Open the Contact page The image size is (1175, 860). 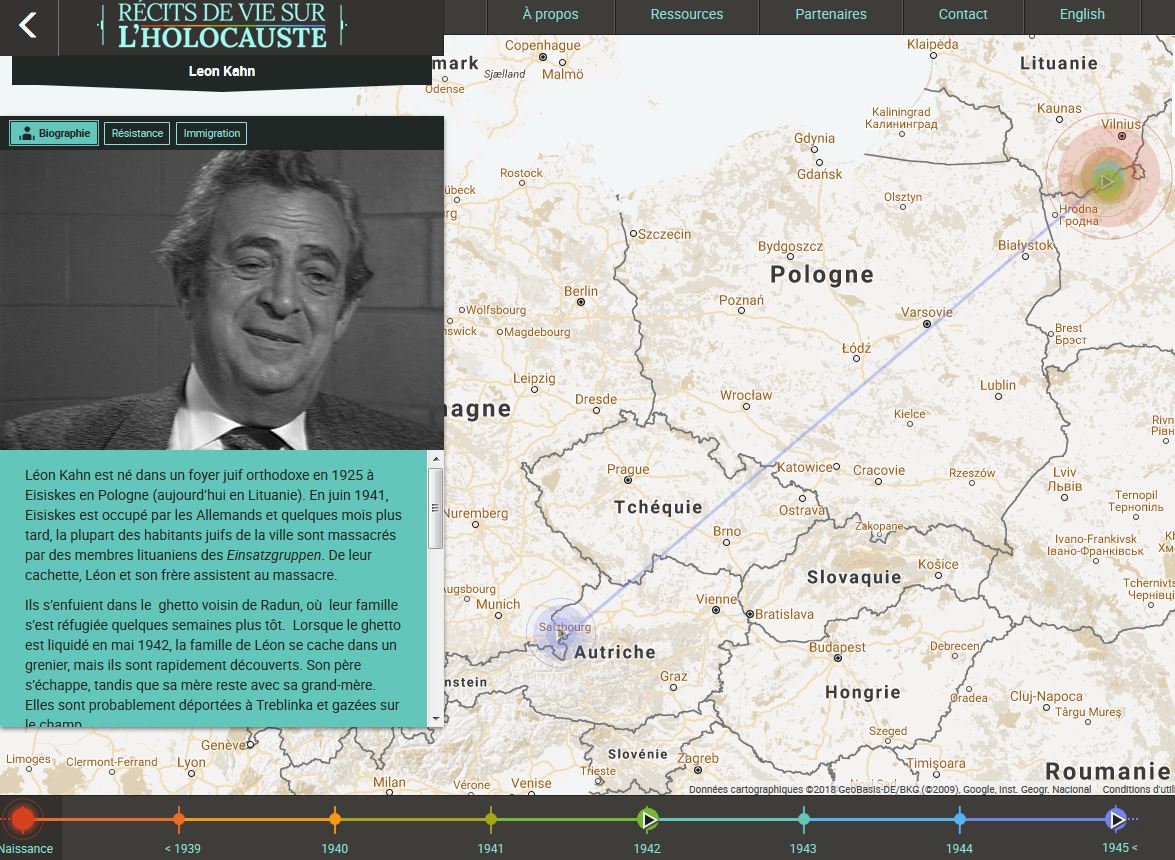click(963, 14)
